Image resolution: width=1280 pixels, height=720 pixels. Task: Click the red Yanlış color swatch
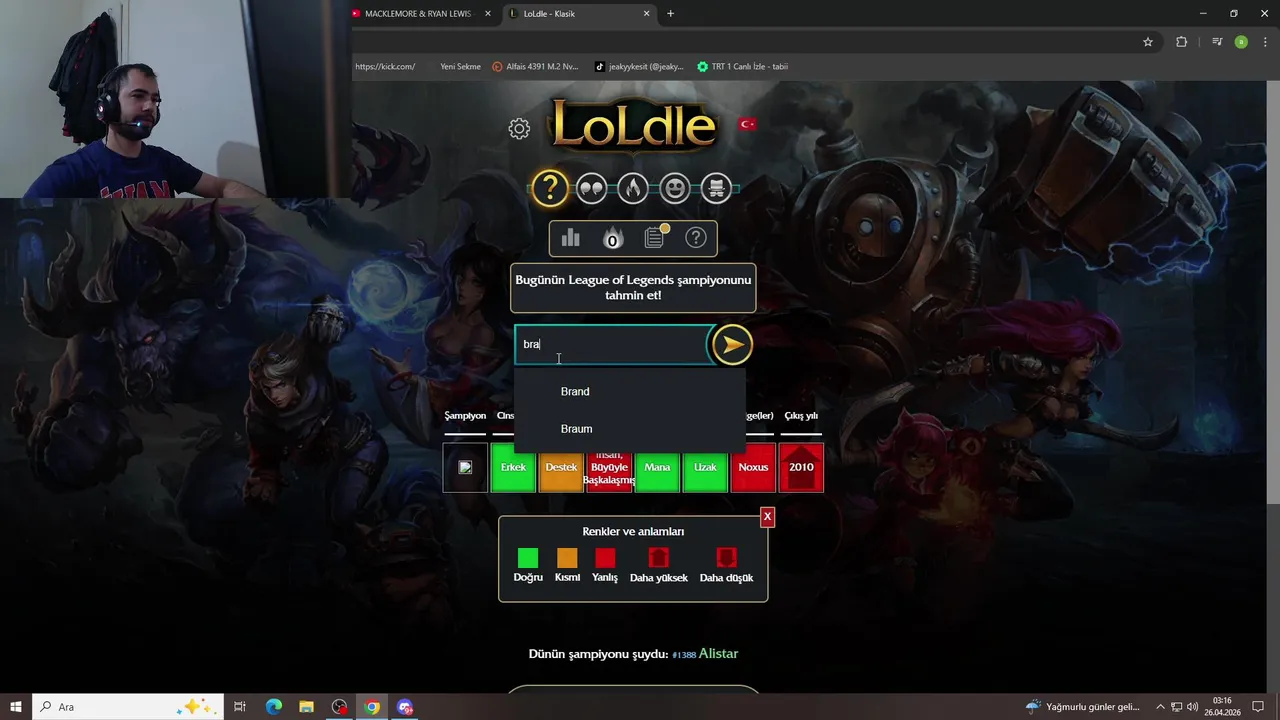[x=605, y=558]
